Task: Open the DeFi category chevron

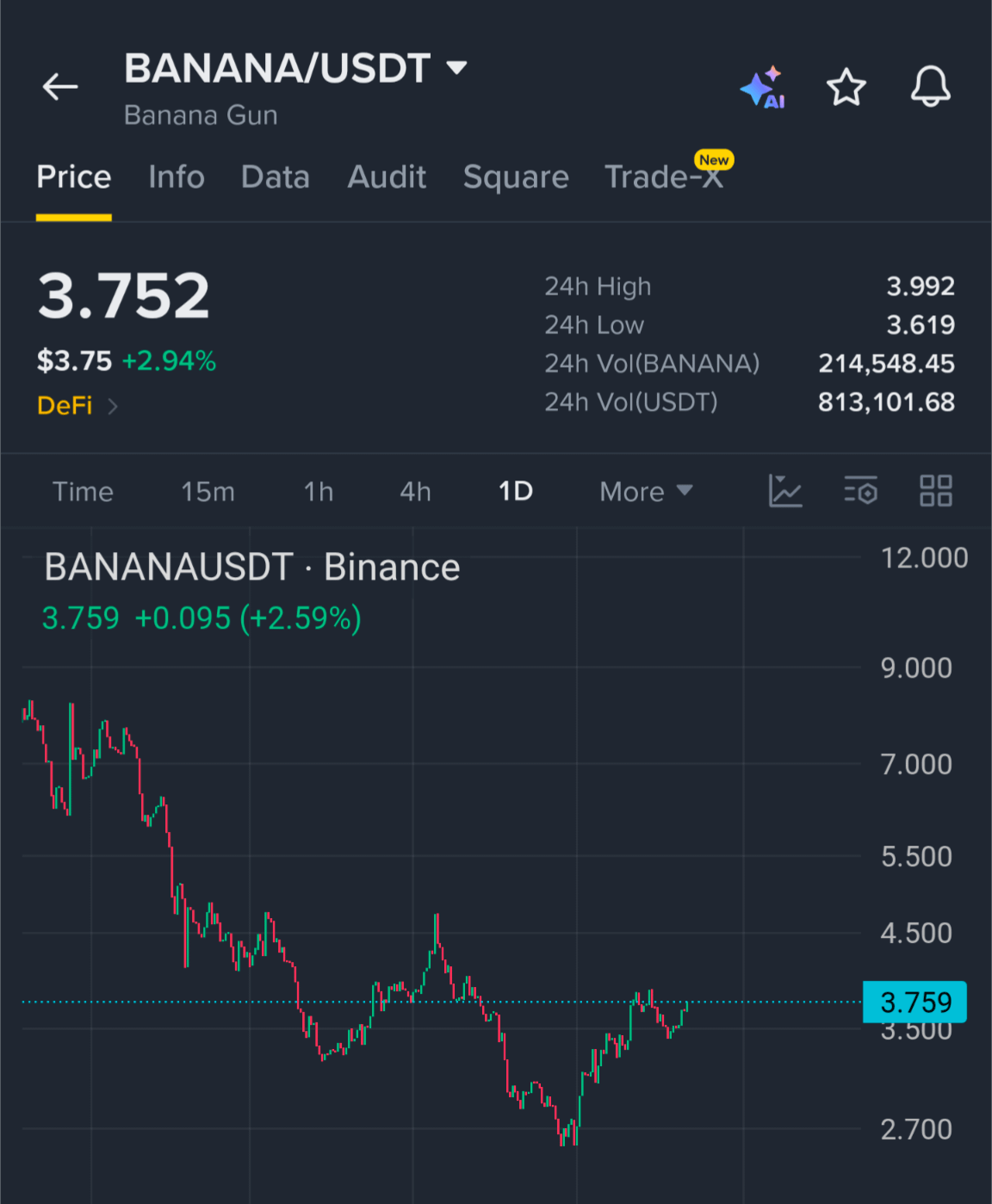Action: coord(112,406)
